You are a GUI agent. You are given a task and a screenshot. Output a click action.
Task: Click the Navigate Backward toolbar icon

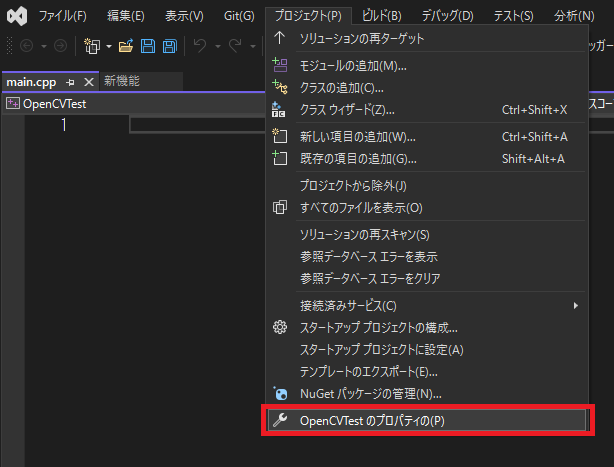click(x=26, y=46)
